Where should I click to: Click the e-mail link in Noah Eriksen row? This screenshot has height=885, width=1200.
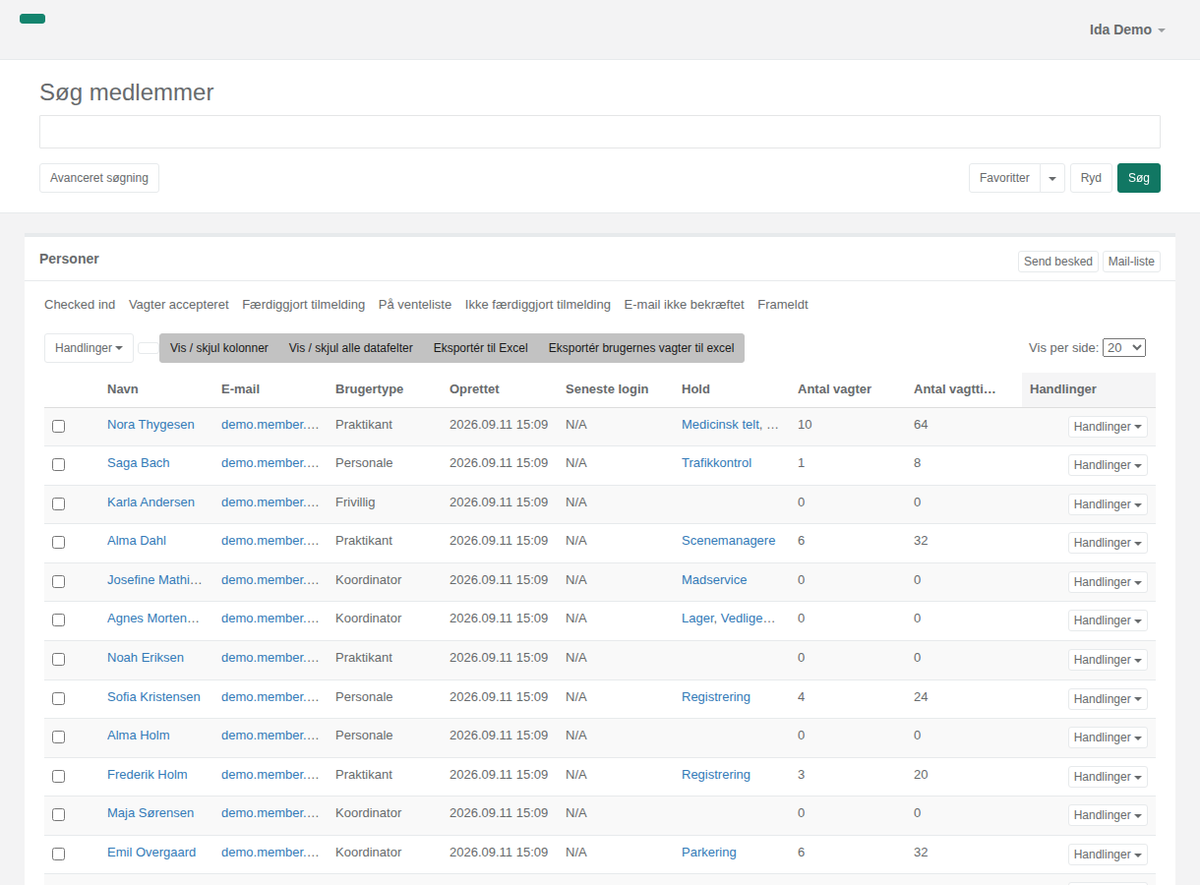(270, 658)
